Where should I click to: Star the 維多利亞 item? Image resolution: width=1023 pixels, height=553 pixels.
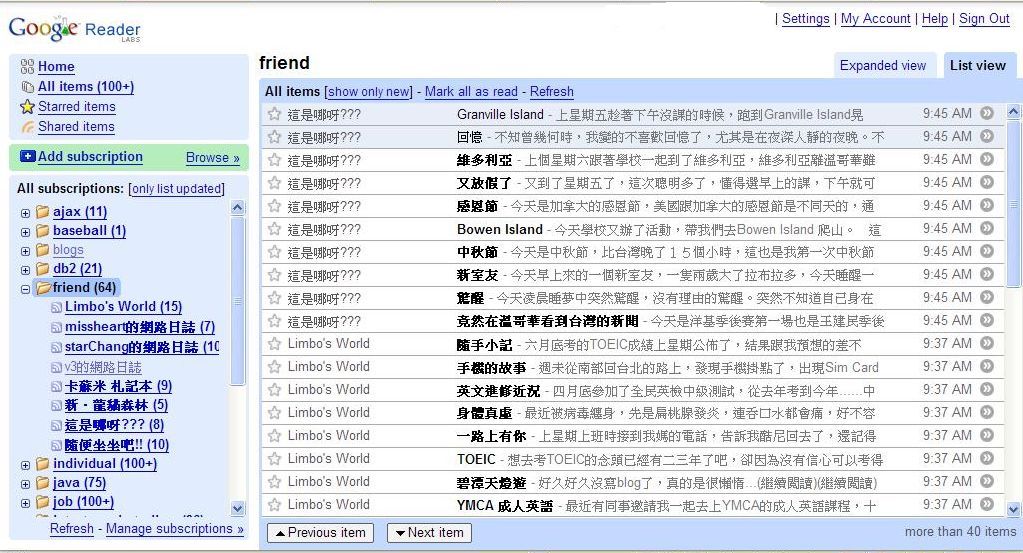(274, 160)
